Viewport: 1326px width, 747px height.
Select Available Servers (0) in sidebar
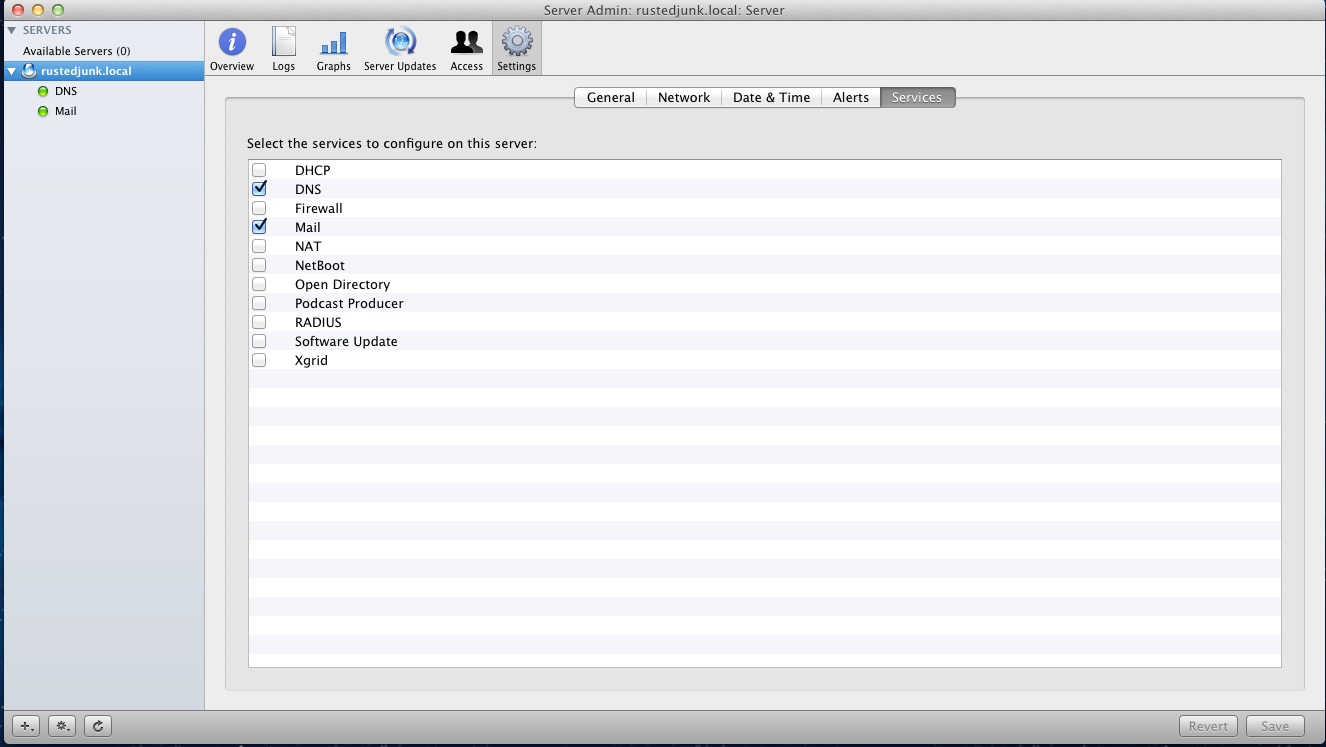77,51
